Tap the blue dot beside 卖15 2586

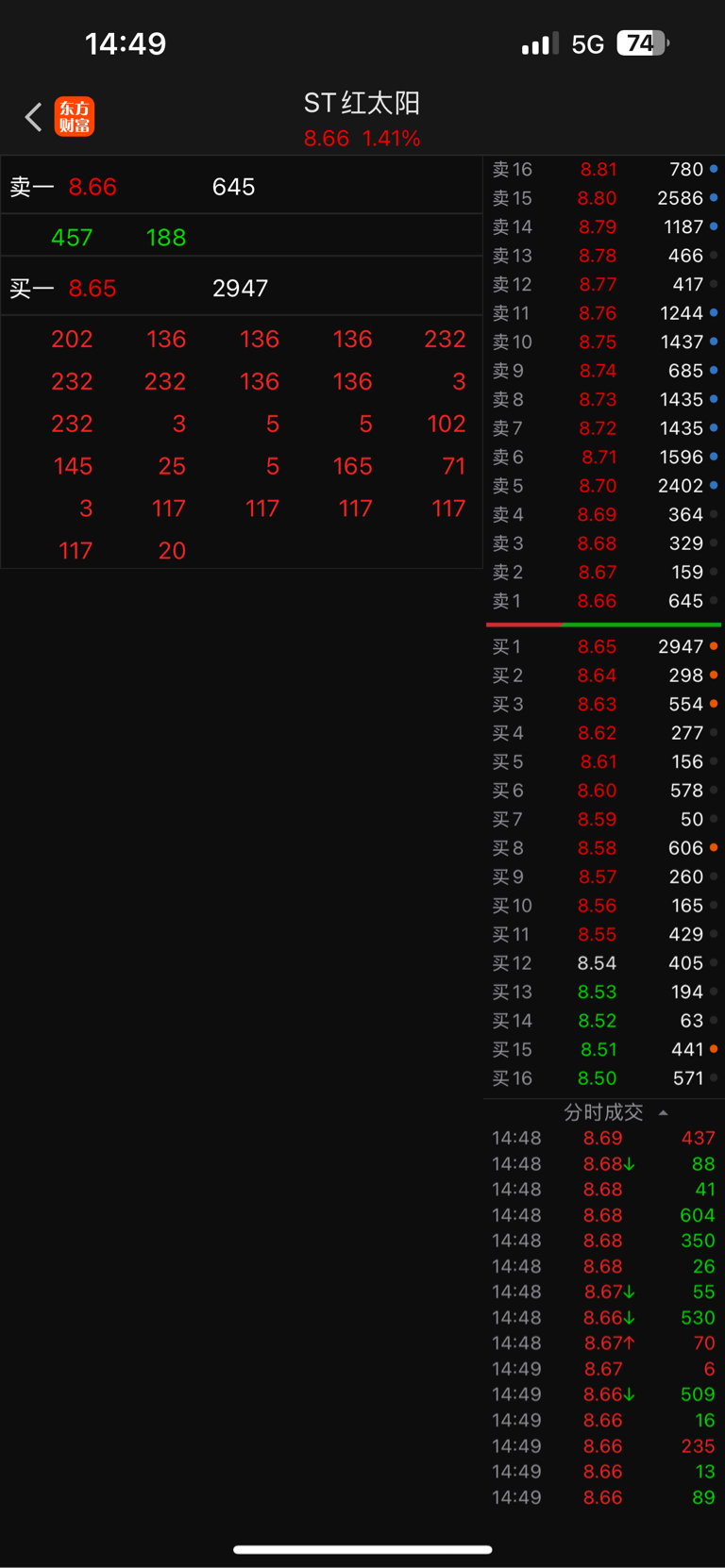pos(714,198)
